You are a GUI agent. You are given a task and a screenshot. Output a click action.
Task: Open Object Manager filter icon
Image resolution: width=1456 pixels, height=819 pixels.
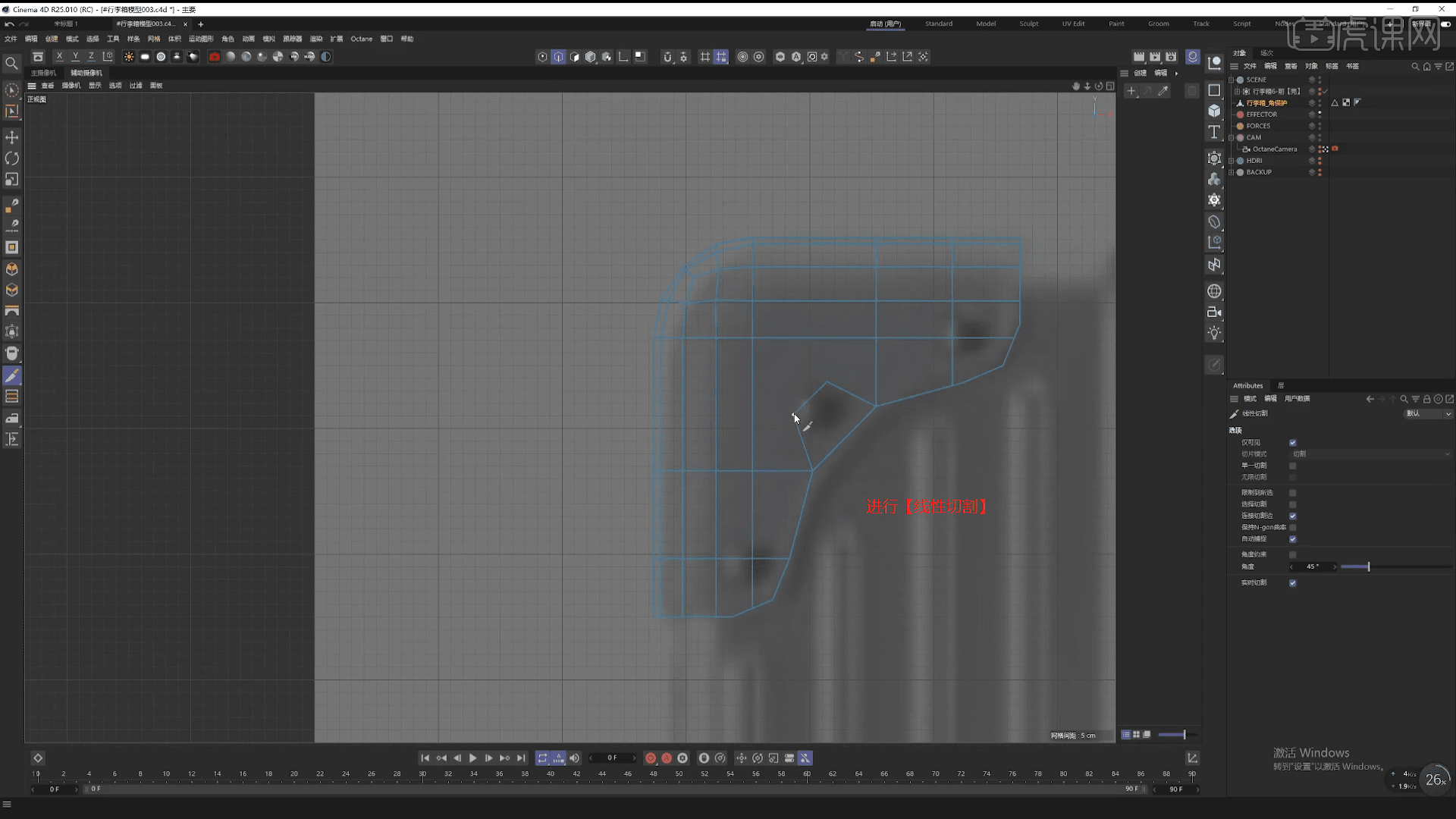pos(1438,67)
